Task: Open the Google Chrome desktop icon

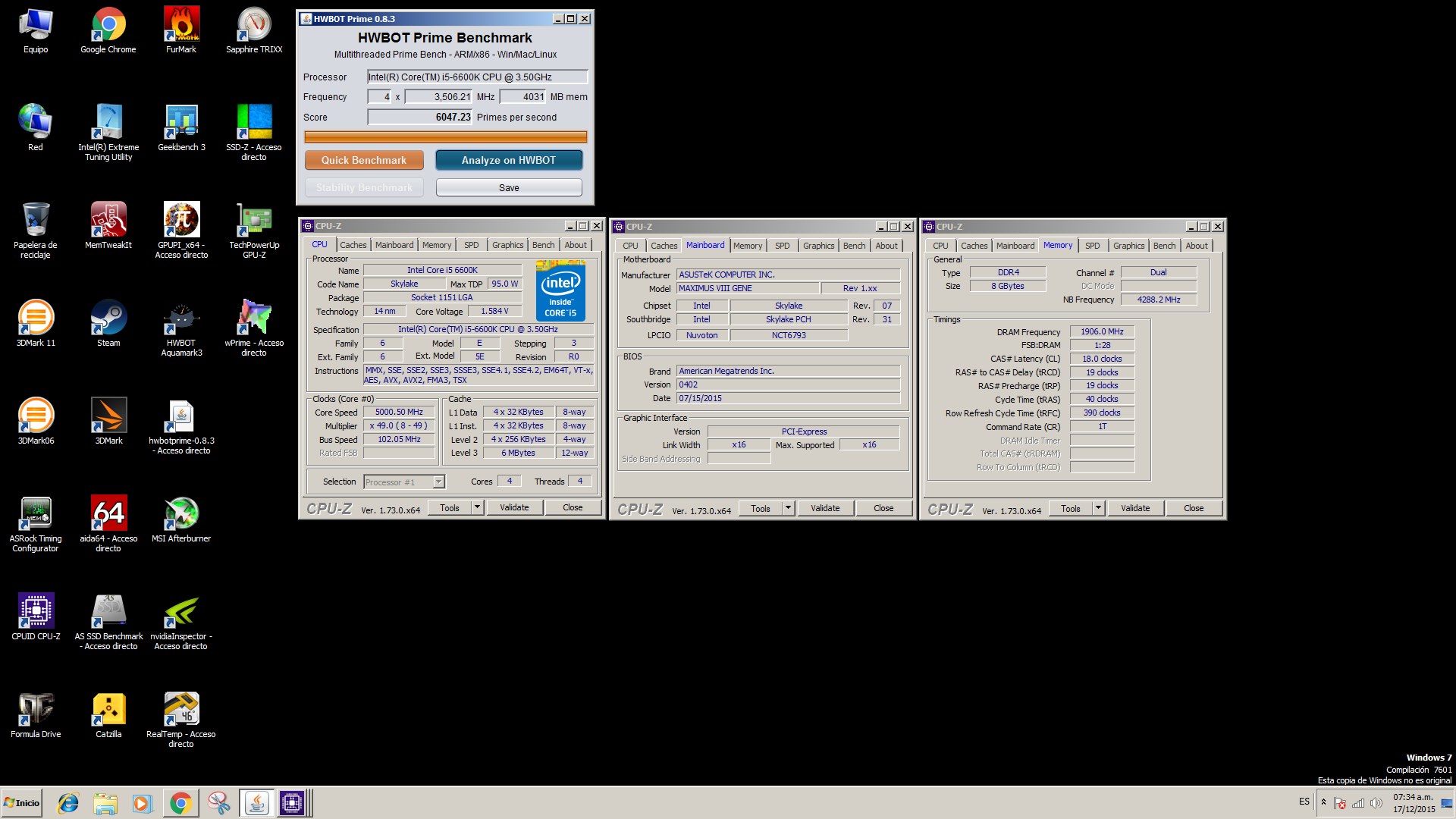Action: coord(108,31)
